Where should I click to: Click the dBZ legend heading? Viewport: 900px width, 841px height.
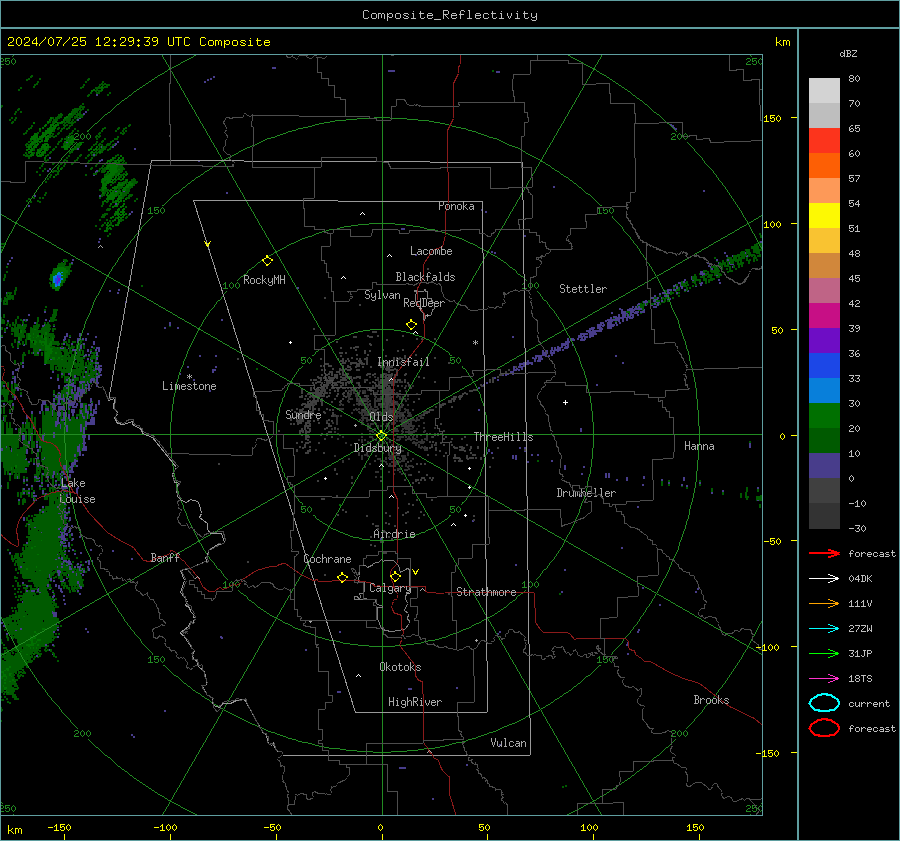[848, 54]
